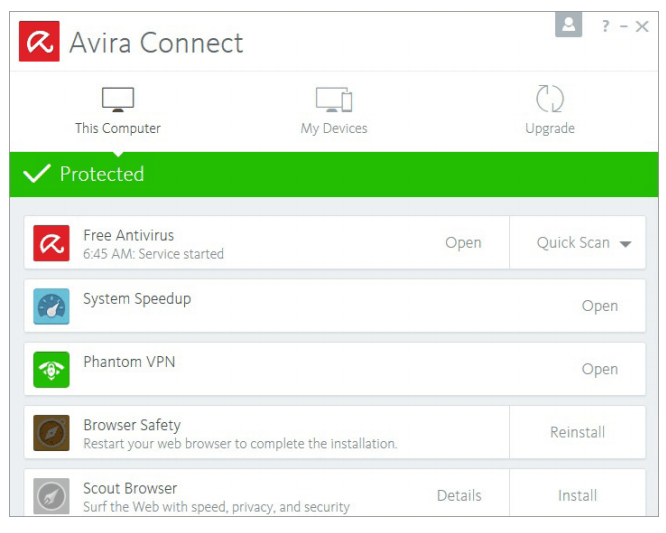Screen dimensions: 666x533
Task: Minimize the Avira Connect window
Action: [624, 27]
